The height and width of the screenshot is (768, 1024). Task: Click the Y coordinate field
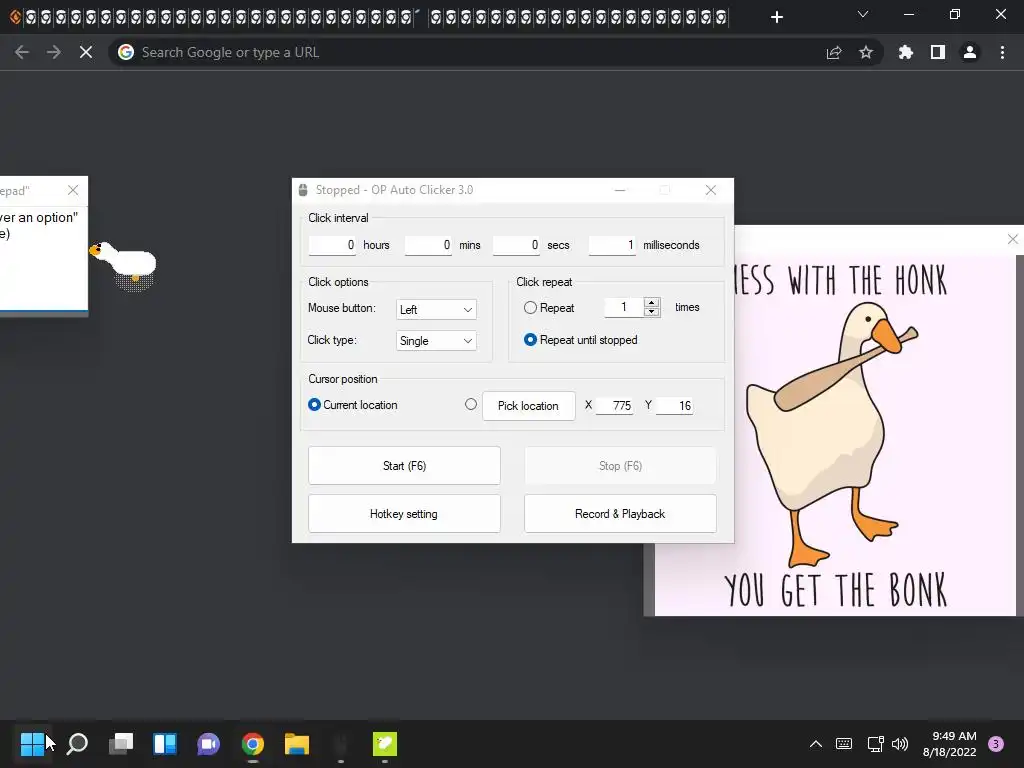coord(675,406)
